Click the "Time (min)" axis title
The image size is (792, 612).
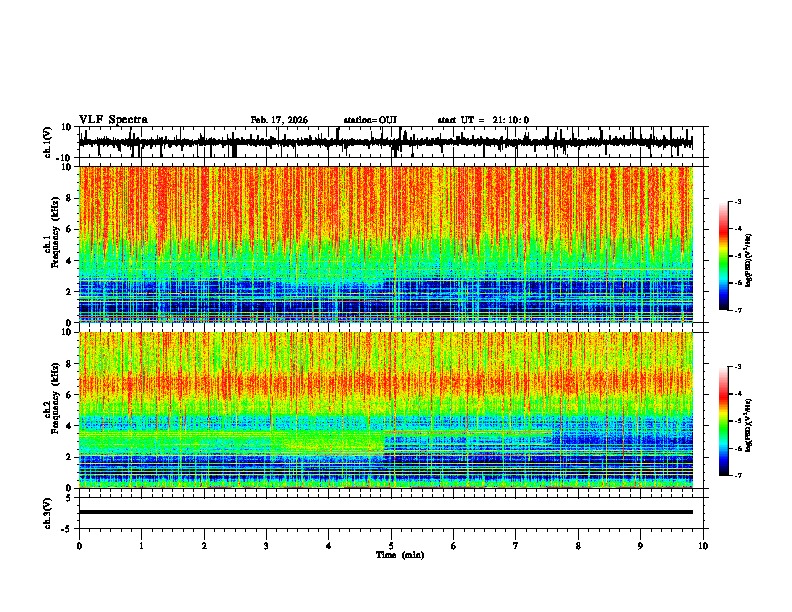[x=400, y=555]
